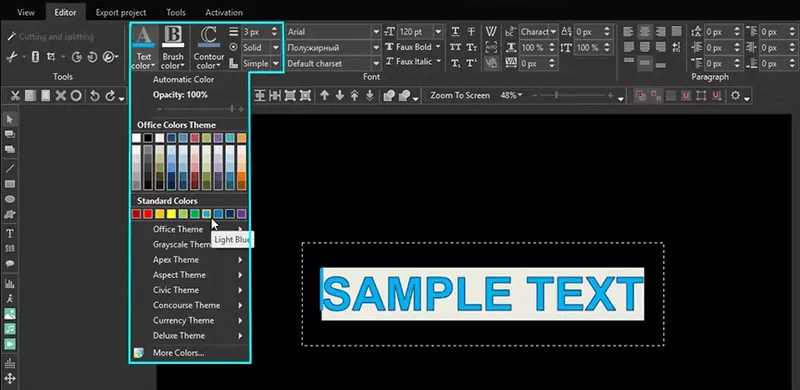Switch to the View tab
Image resolution: width=800 pixels, height=390 pixels.
26,12
